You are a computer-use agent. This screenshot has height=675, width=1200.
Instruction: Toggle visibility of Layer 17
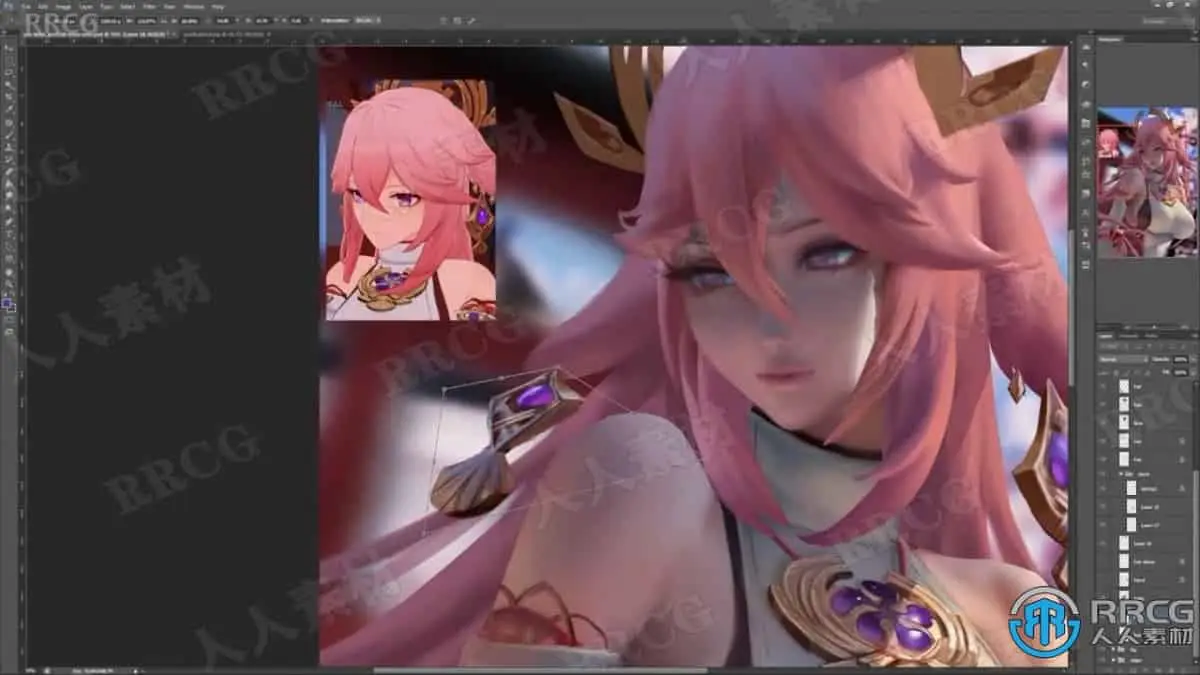(1102, 524)
